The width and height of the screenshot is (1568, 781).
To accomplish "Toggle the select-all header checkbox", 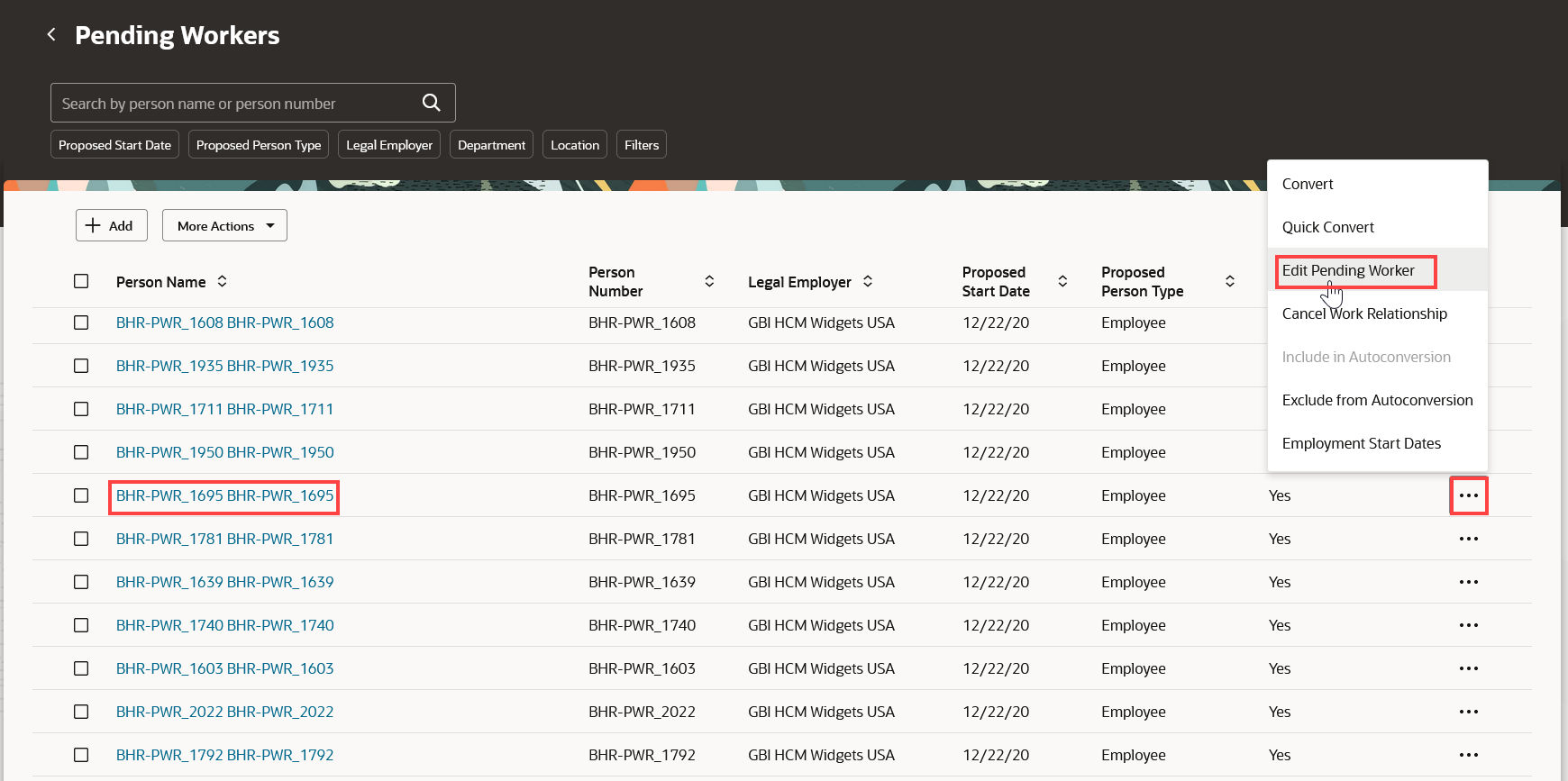I will (x=81, y=281).
